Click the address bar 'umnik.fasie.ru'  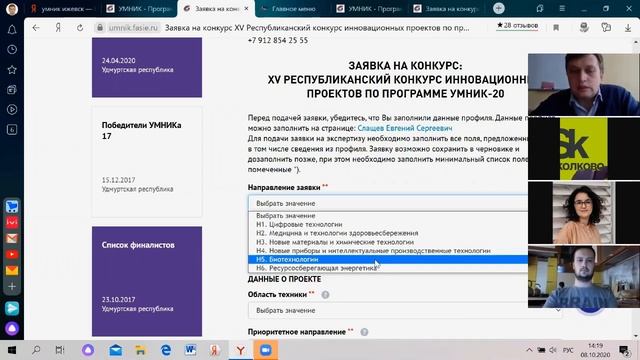click(133, 28)
